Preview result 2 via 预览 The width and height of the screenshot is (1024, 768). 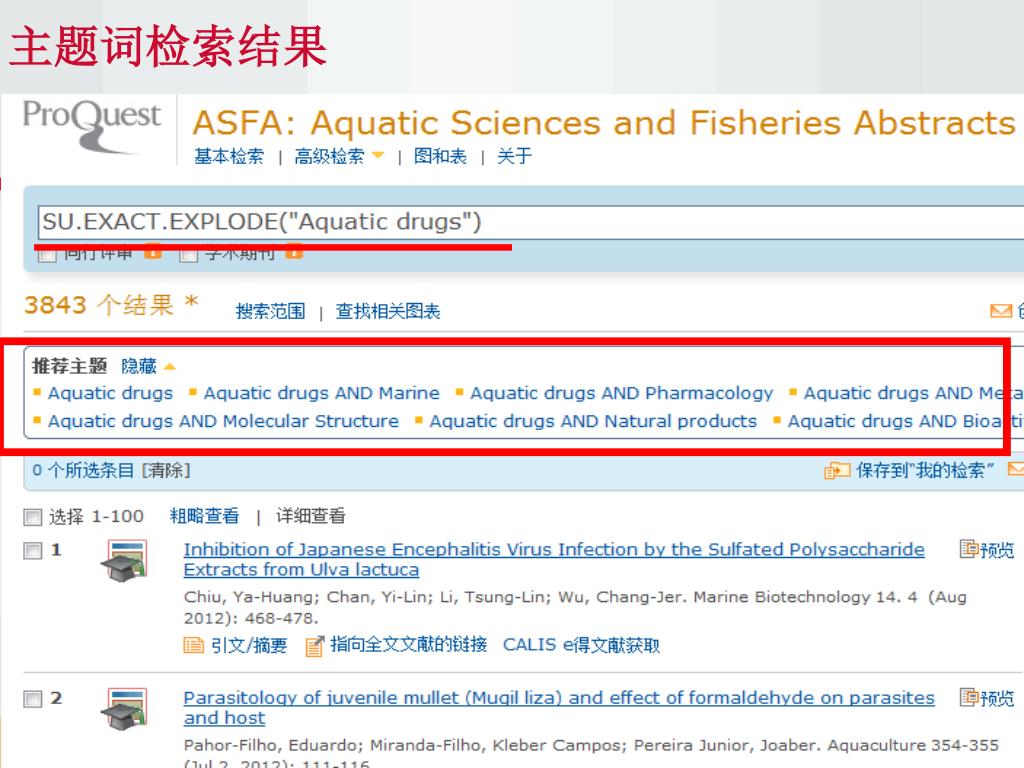(987, 698)
